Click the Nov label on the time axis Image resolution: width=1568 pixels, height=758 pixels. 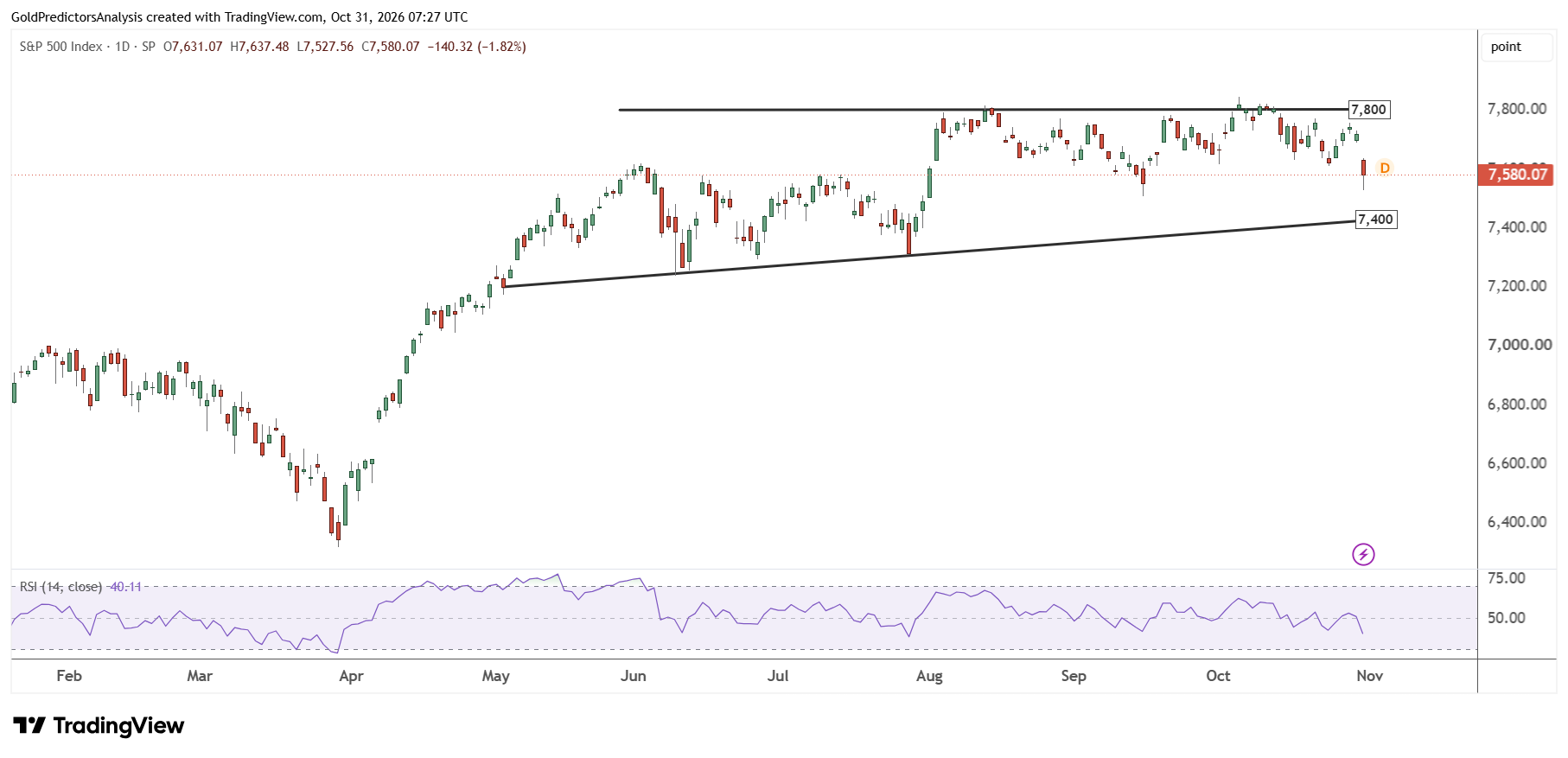coord(1370,676)
